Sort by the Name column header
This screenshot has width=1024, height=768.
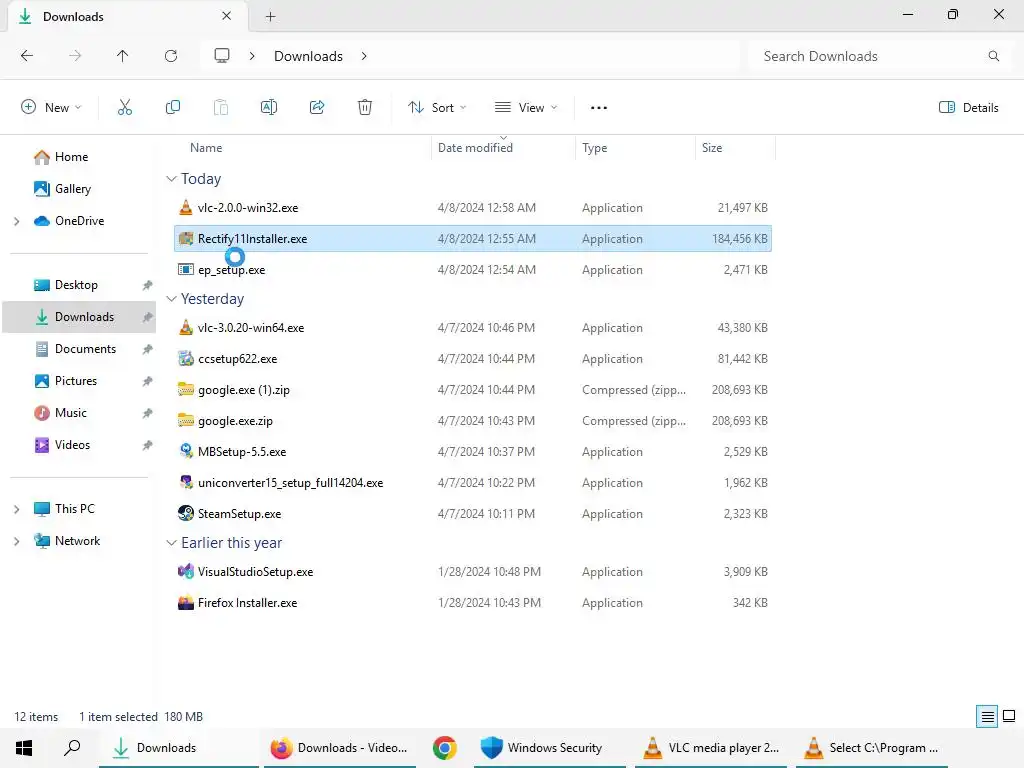206,148
